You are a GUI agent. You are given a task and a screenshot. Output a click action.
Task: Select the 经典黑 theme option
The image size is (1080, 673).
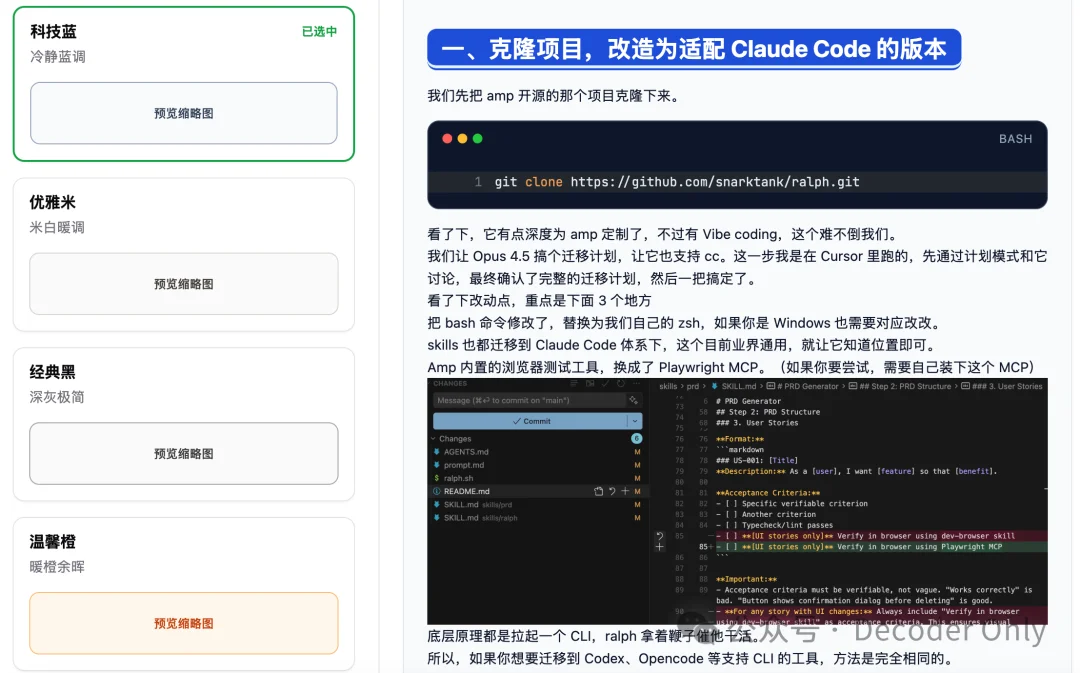(x=183, y=423)
